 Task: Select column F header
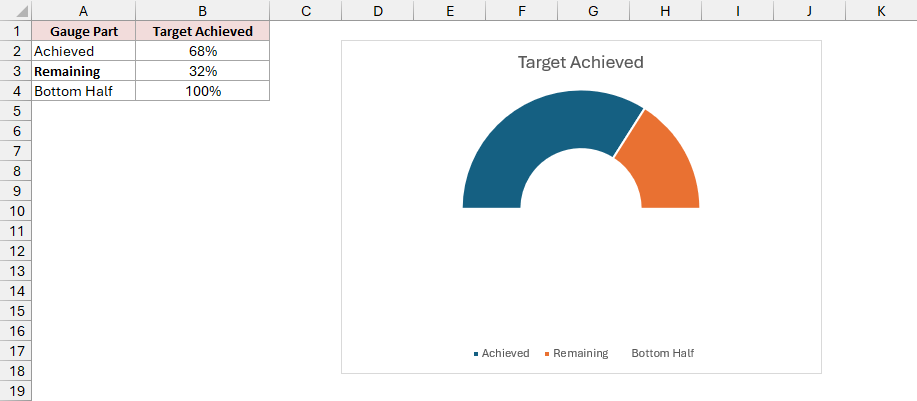point(521,11)
